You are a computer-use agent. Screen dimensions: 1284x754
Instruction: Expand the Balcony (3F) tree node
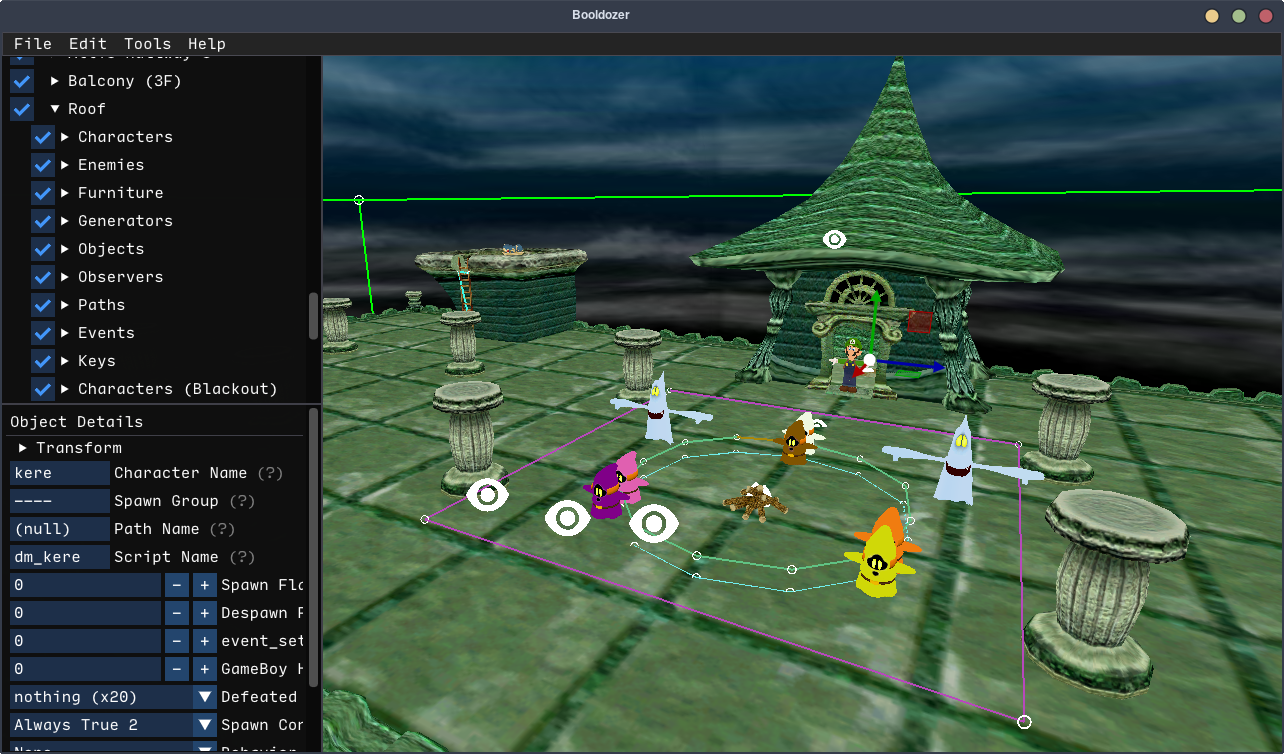tap(55, 81)
